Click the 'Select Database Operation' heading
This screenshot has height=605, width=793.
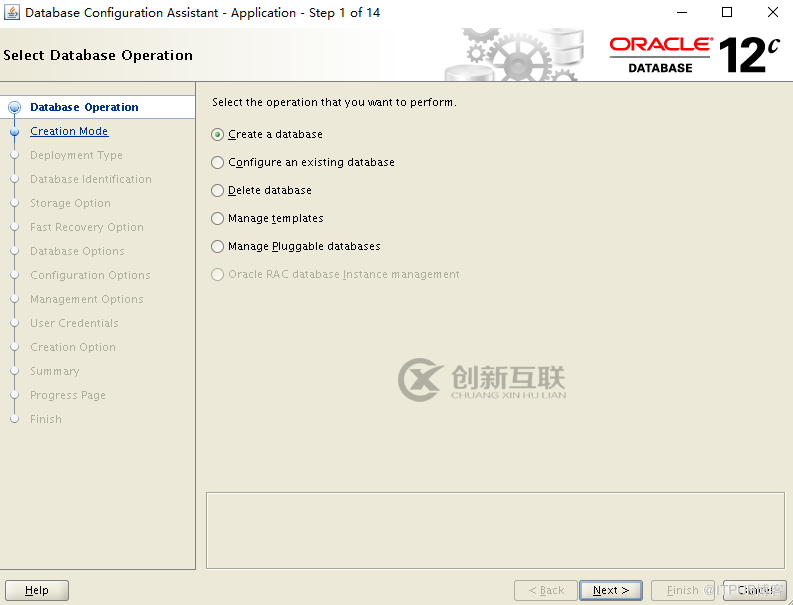[98, 55]
